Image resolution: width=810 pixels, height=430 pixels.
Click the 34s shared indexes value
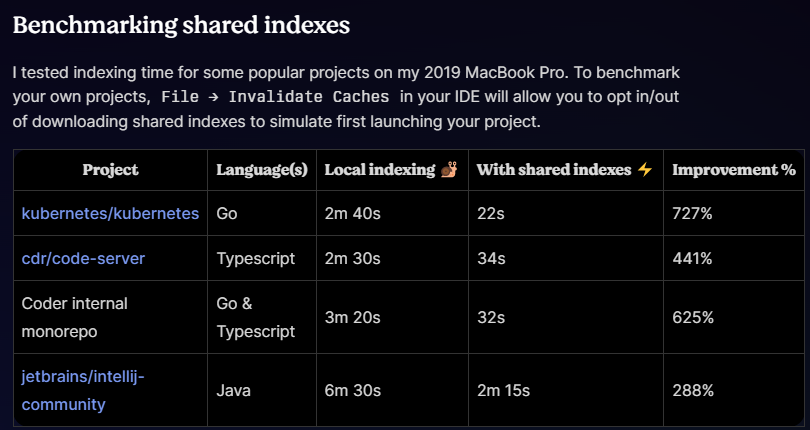point(491,258)
